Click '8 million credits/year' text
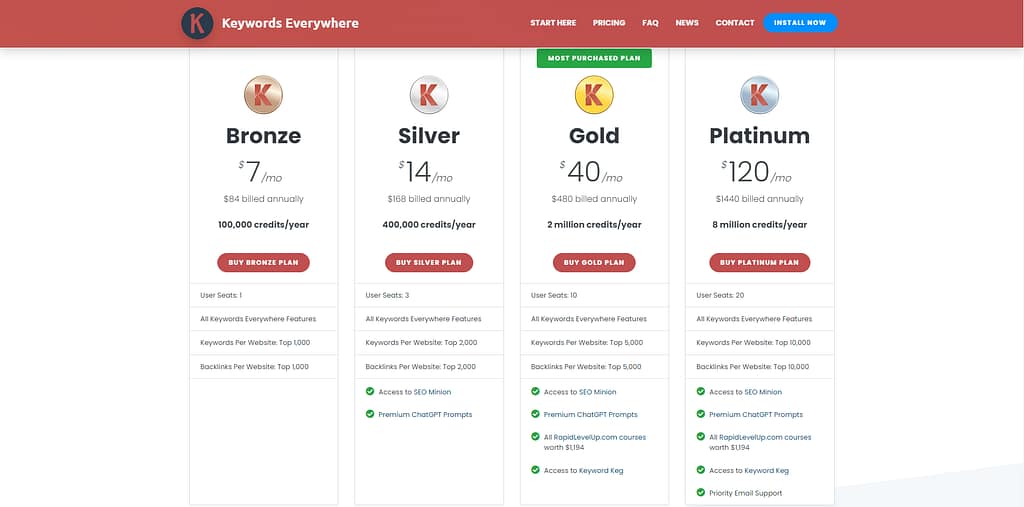The height and width of the screenshot is (507, 1024). click(760, 225)
